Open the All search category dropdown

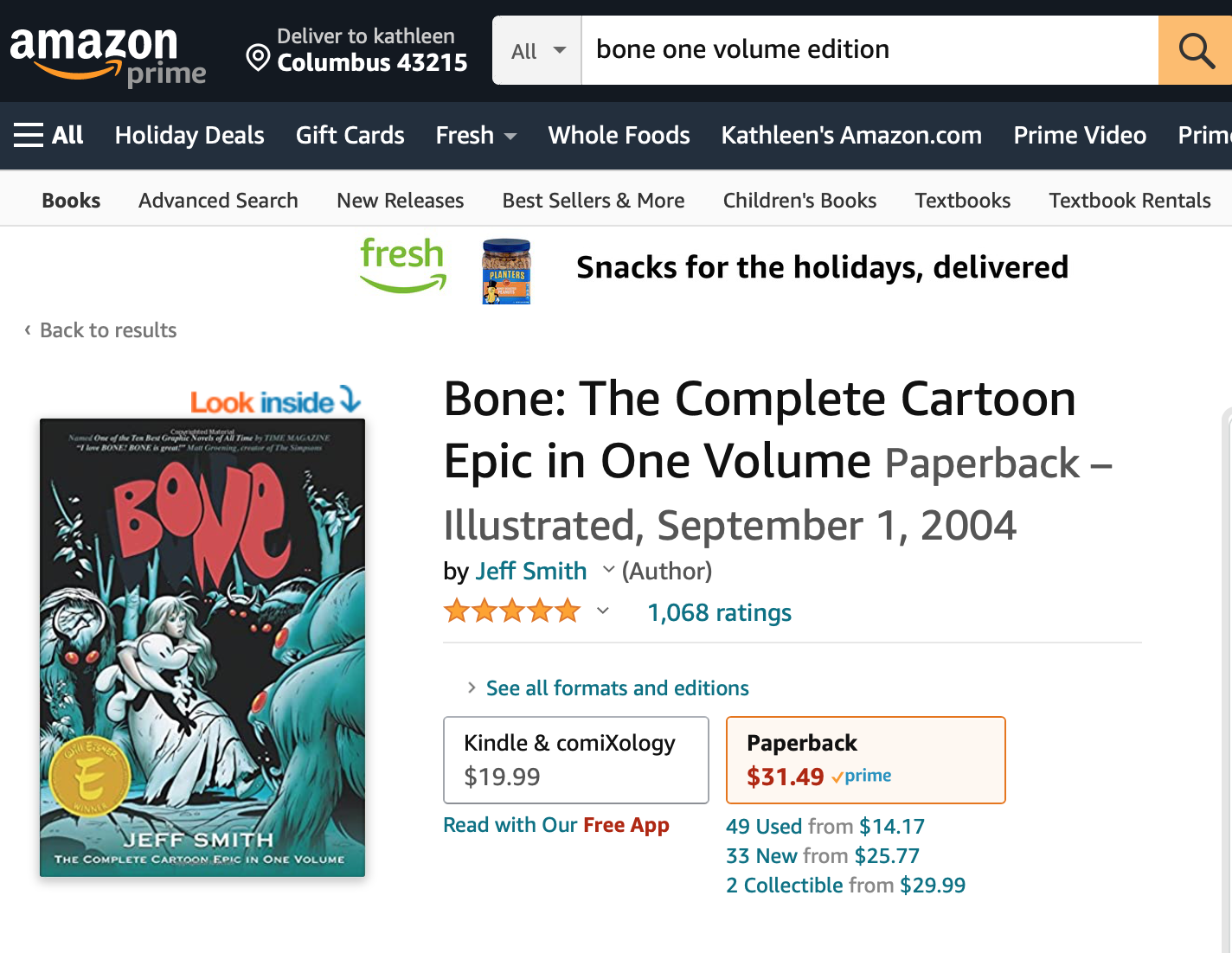click(x=536, y=50)
